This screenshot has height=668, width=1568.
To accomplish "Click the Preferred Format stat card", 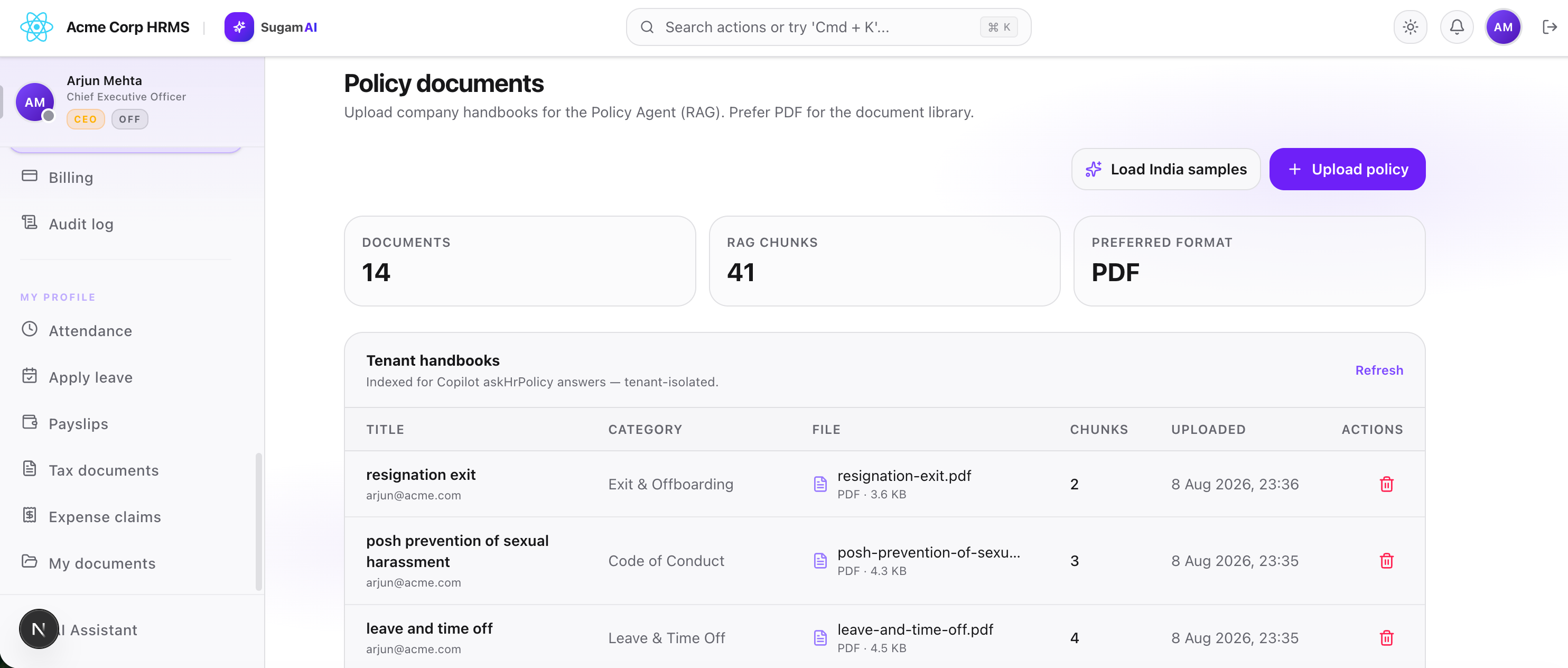I will [x=1249, y=261].
